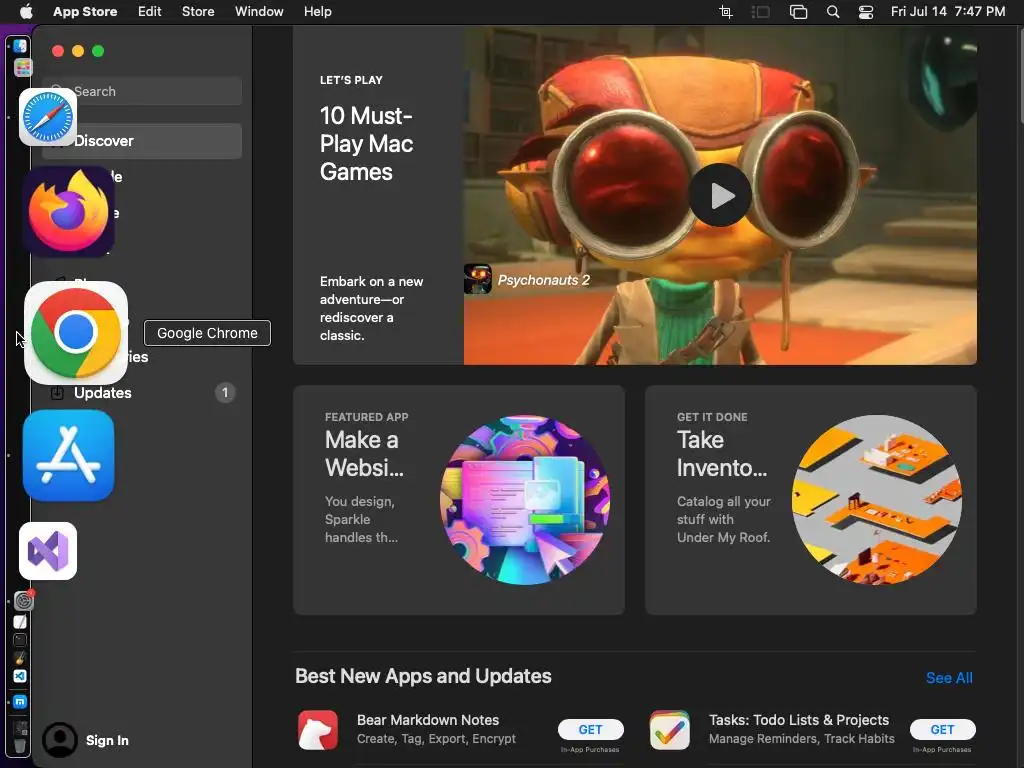The height and width of the screenshot is (768, 1024).
Task: Click the date and time in menu bar
Action: pyautogui.click(x=948, y=11)
